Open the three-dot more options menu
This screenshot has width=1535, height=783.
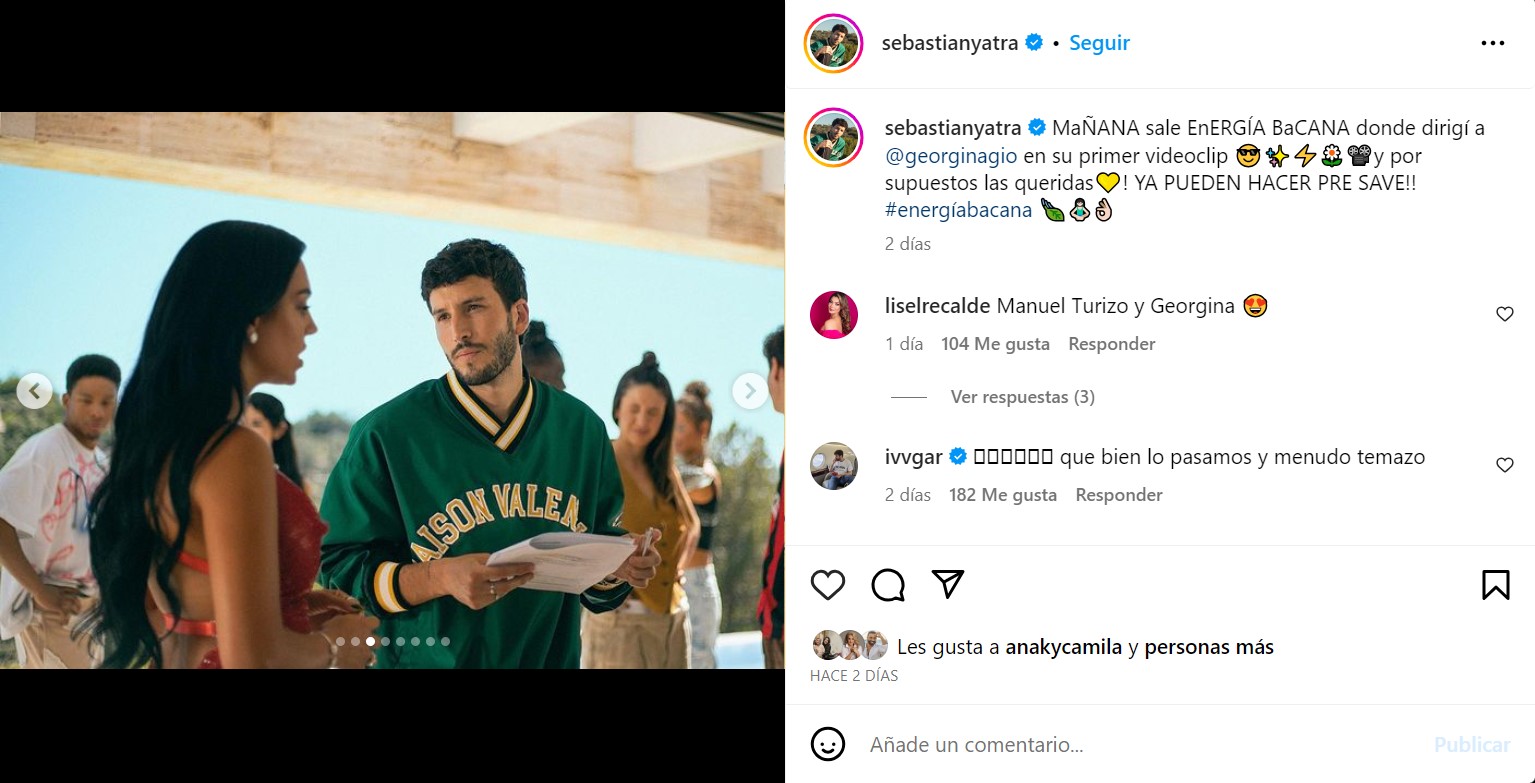coord(1492,43)
